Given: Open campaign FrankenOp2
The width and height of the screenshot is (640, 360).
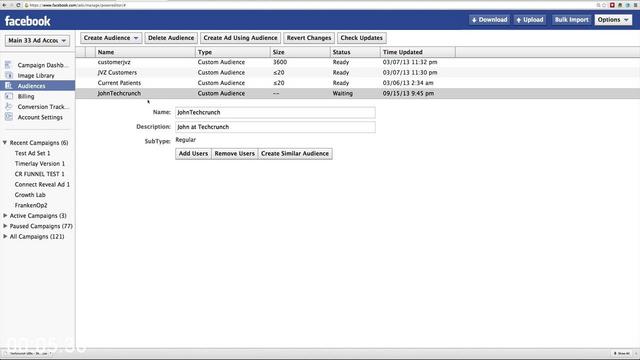Looking at the screenshot, I should (31, 205).
